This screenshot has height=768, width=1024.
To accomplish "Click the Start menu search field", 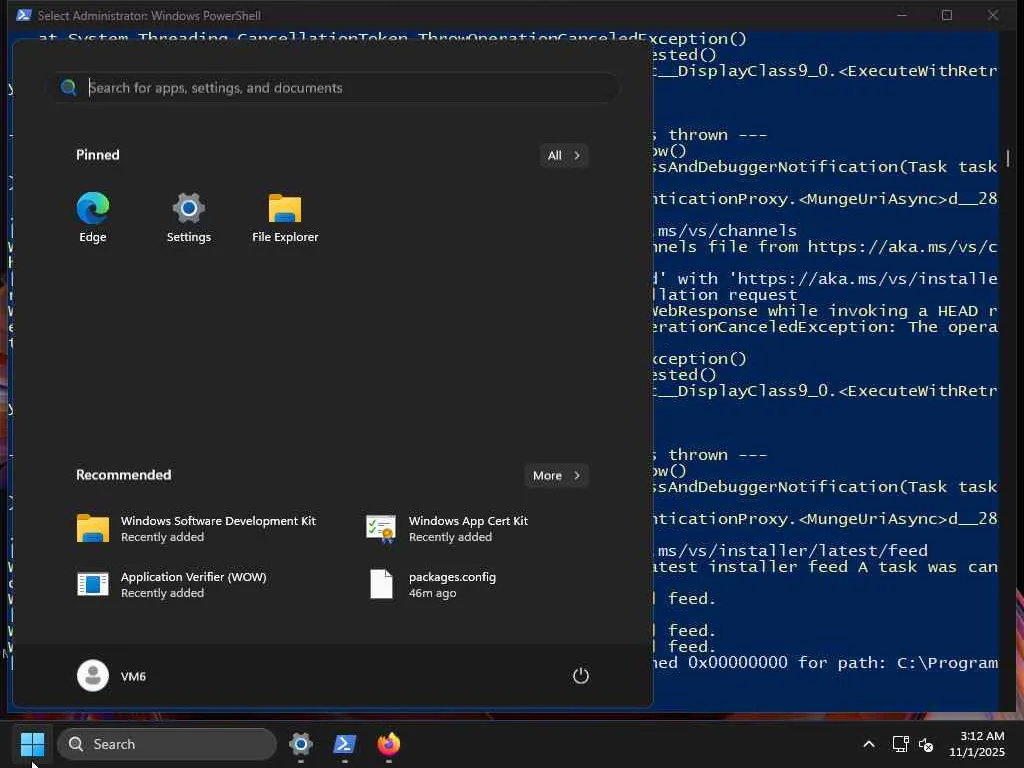I will tap(336, 88).
